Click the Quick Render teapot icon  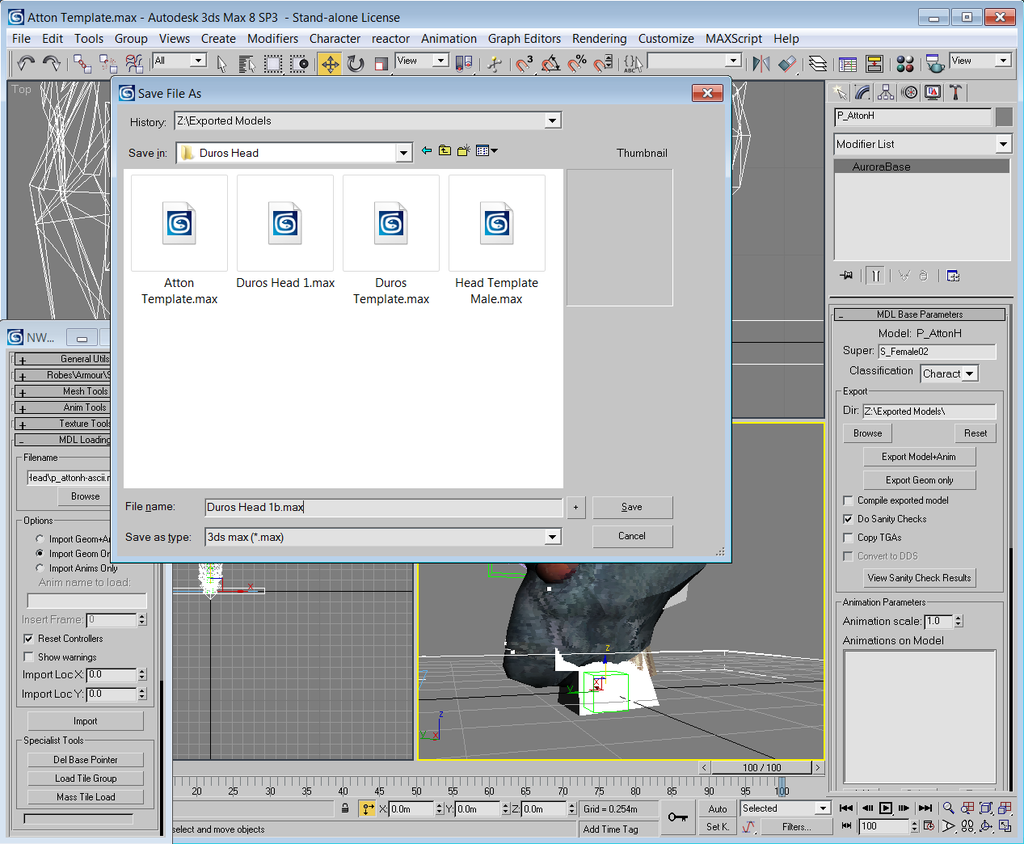pyautogui.click(x=935, y=63)
